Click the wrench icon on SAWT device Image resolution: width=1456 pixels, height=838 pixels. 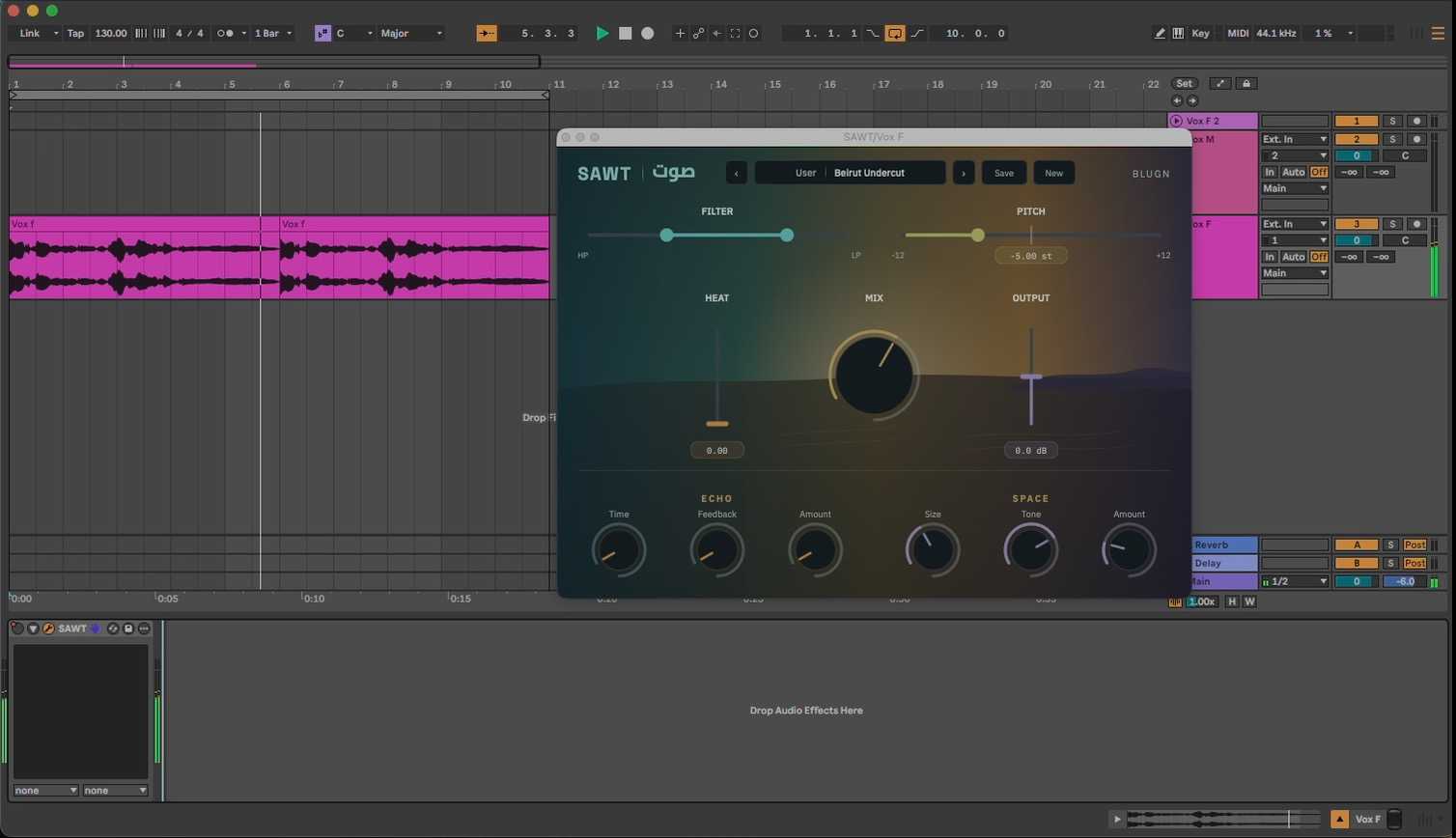pos(48,628)
